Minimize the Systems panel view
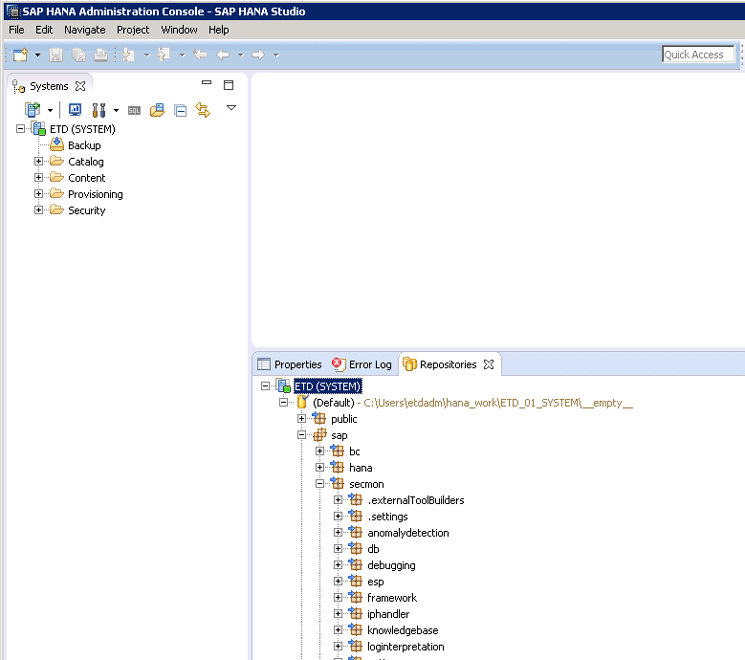Viewport: 745px width, 660px height. (207, 84)
